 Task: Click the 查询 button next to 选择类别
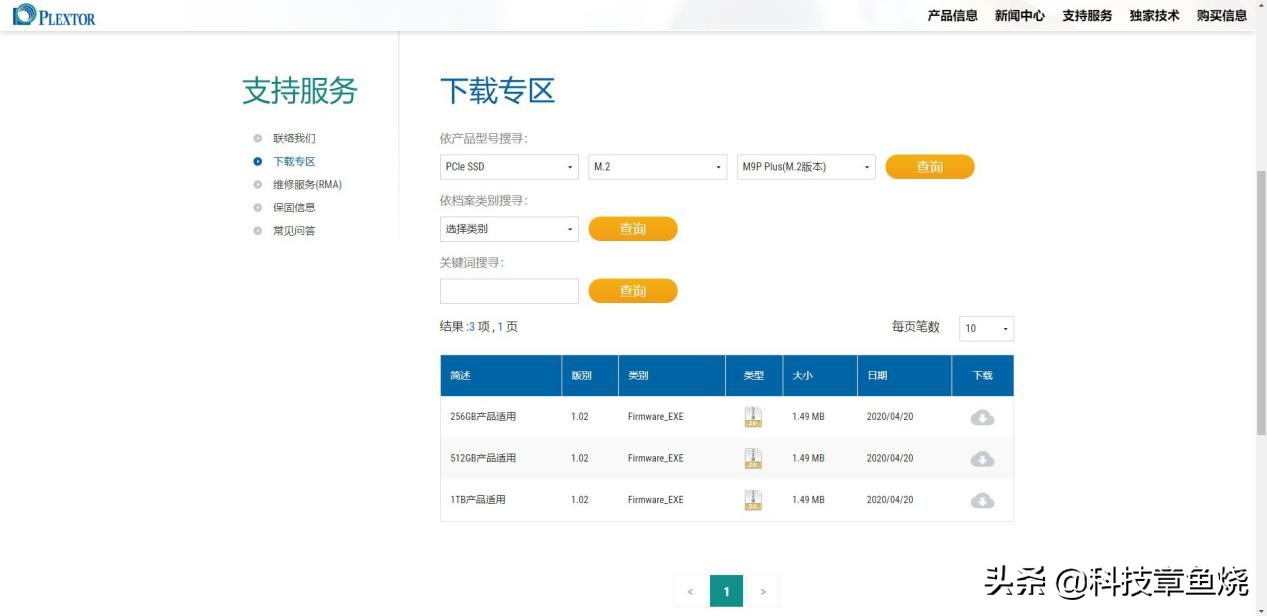click(633, 228)
